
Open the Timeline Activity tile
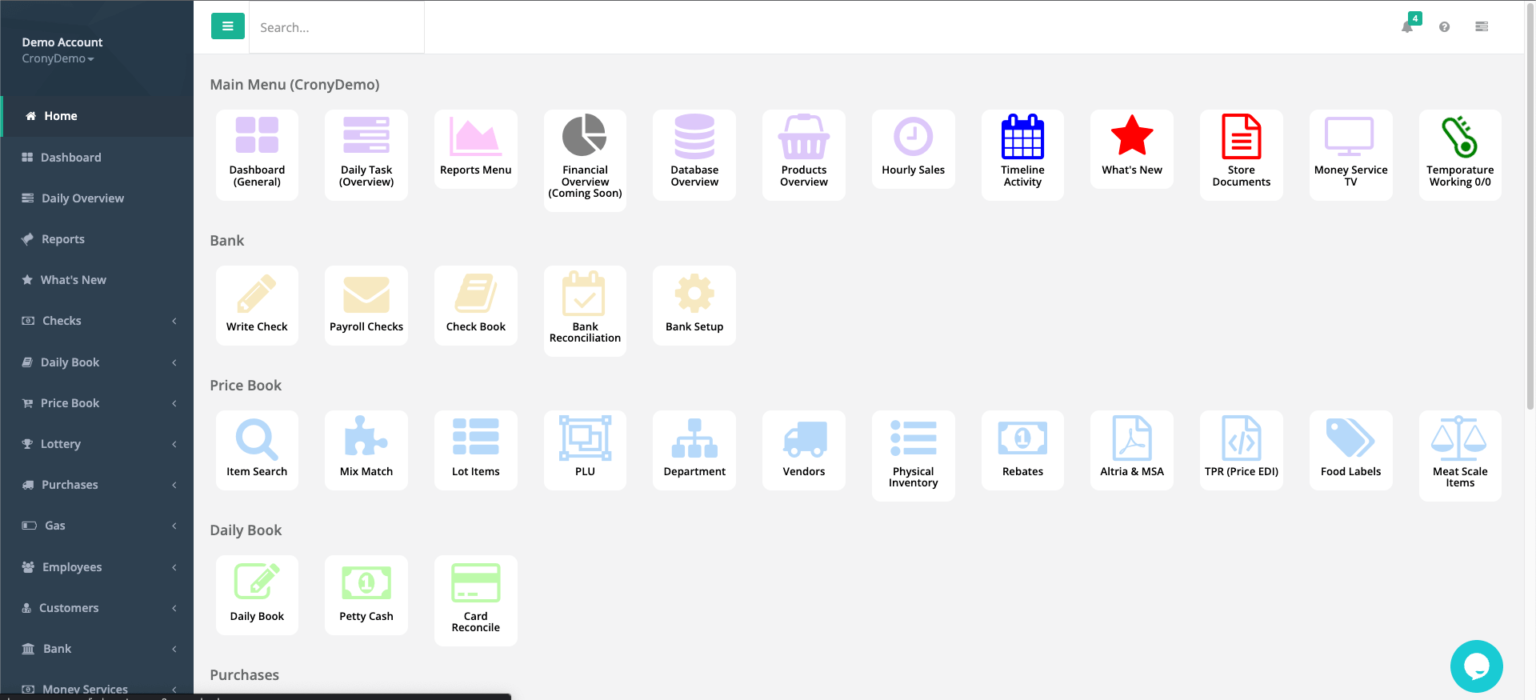click(x=1022, y=148)
